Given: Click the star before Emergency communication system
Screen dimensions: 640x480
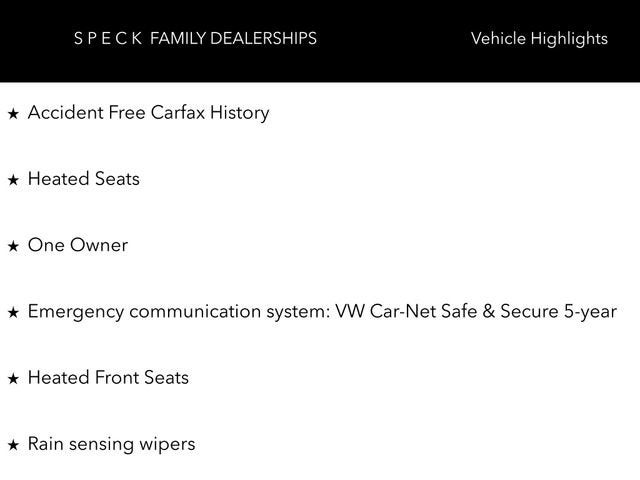Looking at the screenshot, I should [x=13, y=313].
